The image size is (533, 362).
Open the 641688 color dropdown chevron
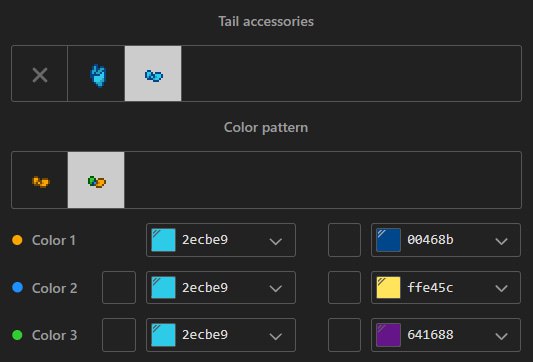pyautogui.click(x=501, y=336)
